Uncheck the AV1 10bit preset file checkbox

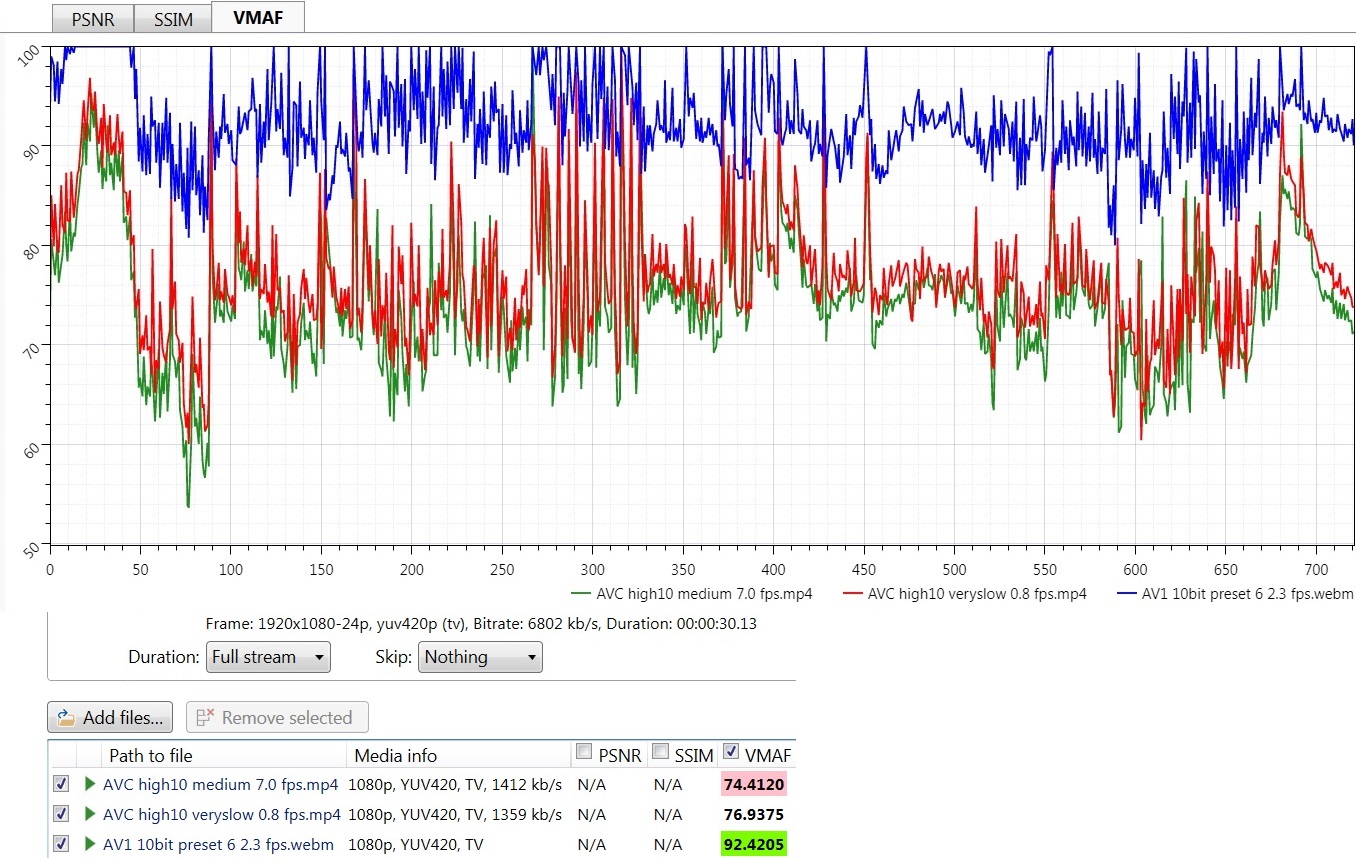point(61,844)
